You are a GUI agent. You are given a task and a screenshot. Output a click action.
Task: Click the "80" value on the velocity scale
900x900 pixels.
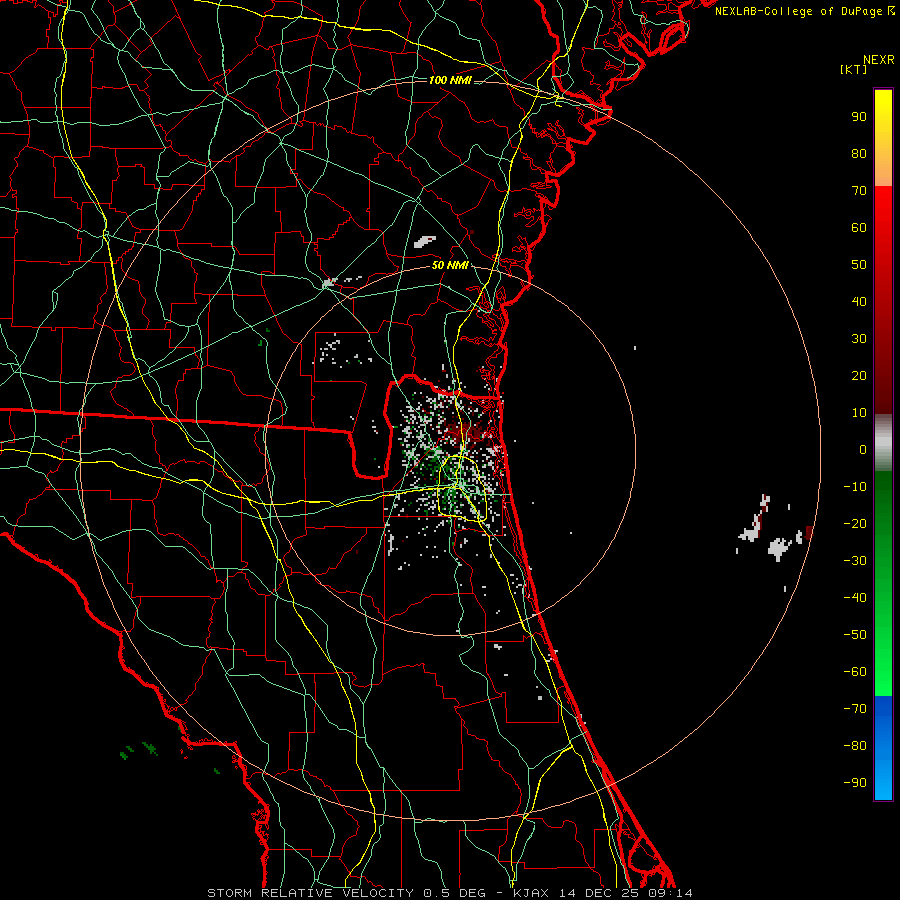tap(859, 154)
